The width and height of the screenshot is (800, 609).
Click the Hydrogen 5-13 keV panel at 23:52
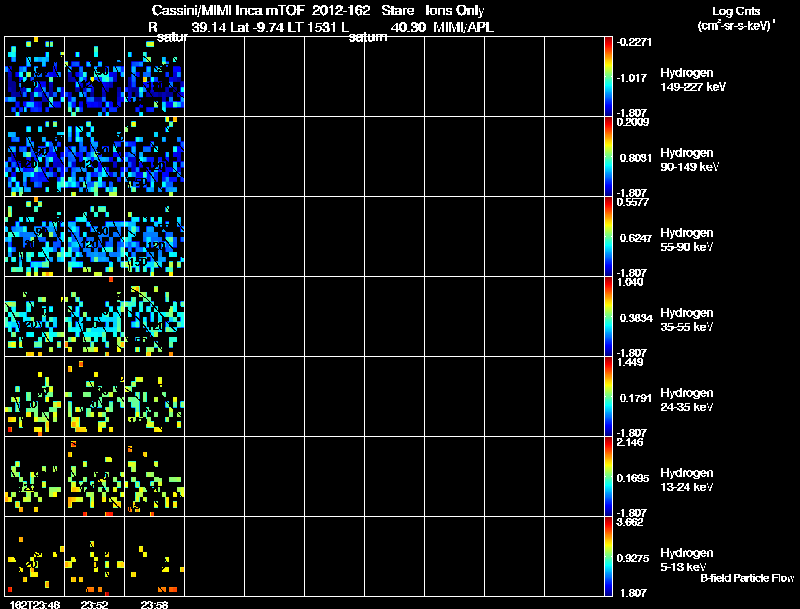[x=94, y=556]
